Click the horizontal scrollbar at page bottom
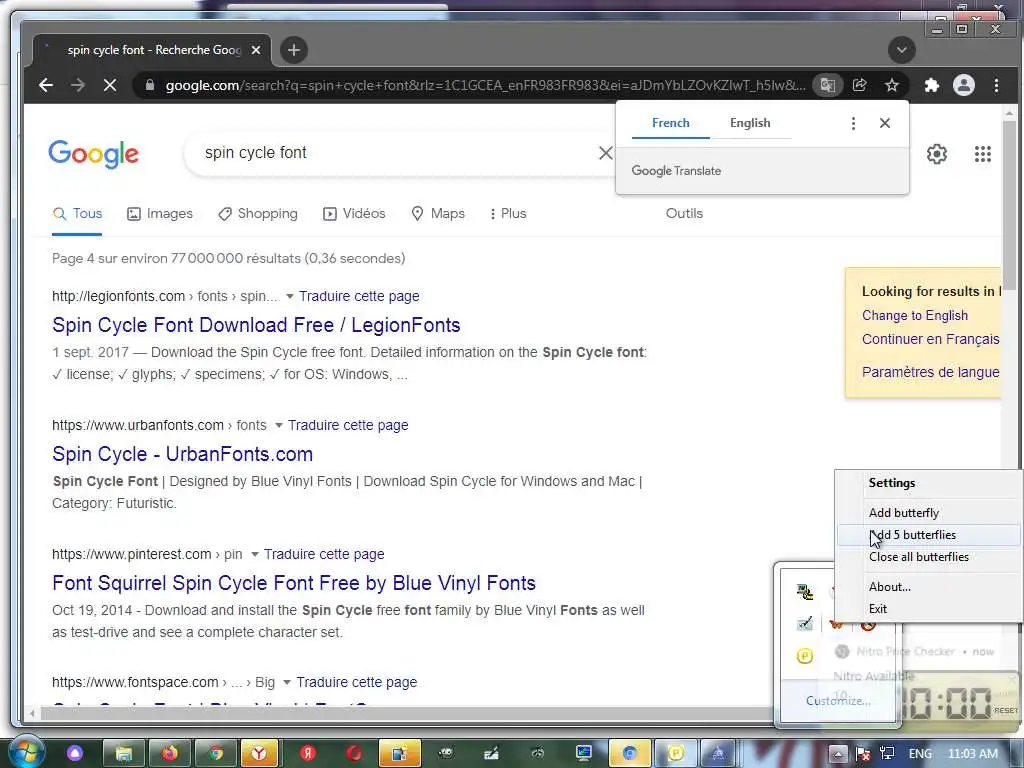This screenshot has width=1024, height=768. [405, 714]
